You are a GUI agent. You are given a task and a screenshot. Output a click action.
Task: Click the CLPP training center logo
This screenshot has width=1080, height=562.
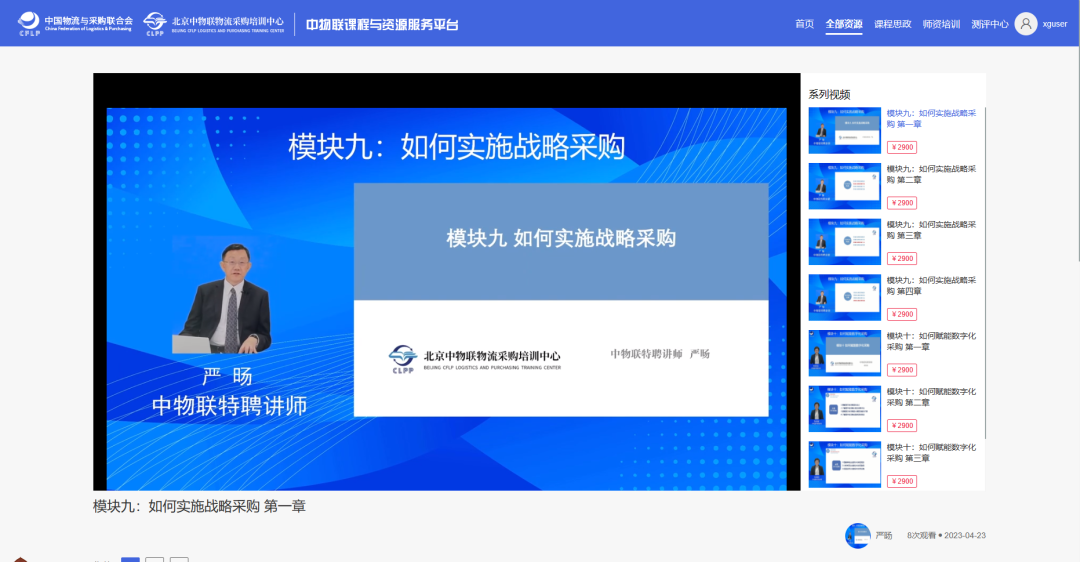[214, 24]
